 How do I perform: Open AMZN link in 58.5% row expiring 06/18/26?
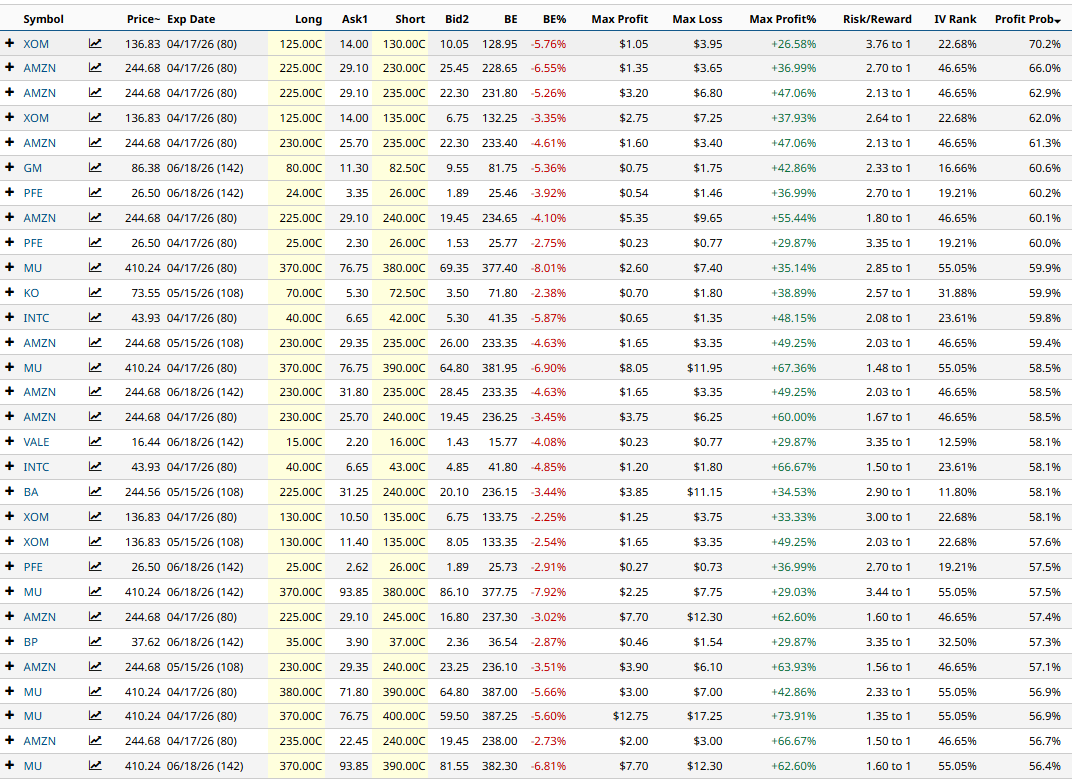click(40, 393)
